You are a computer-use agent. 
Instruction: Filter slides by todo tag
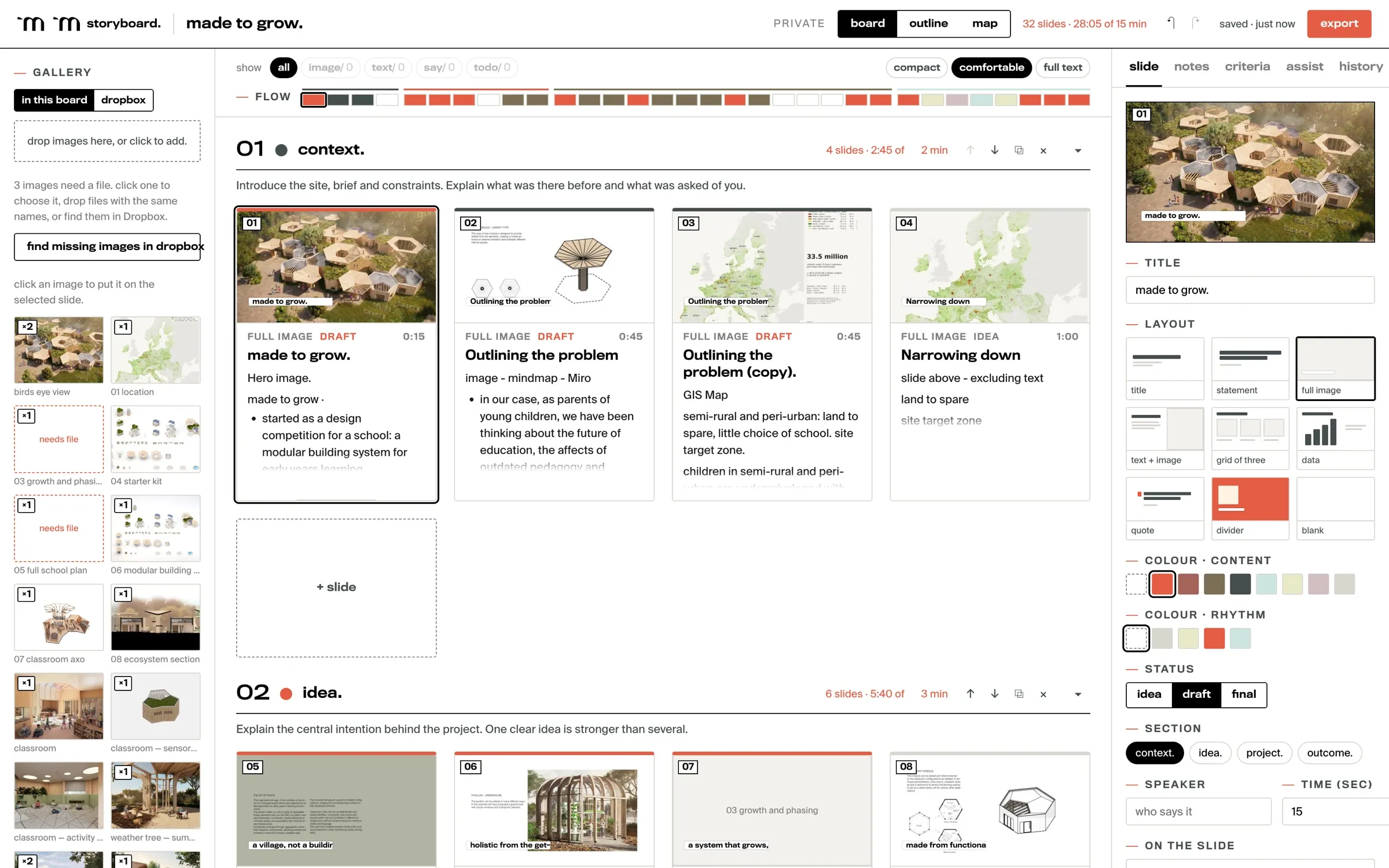[x=492, y=68]
